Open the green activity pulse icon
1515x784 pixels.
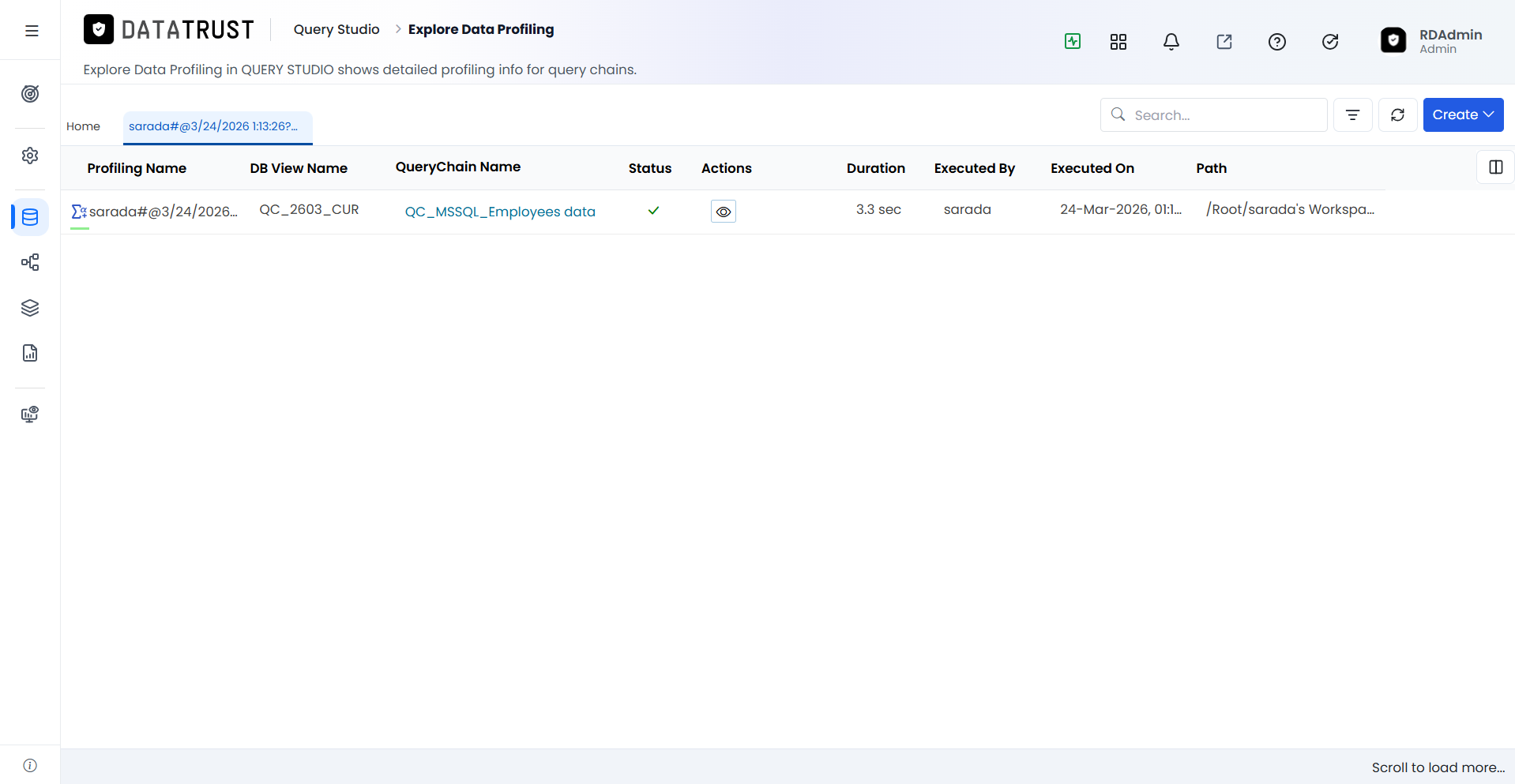tap(1073, 41)
